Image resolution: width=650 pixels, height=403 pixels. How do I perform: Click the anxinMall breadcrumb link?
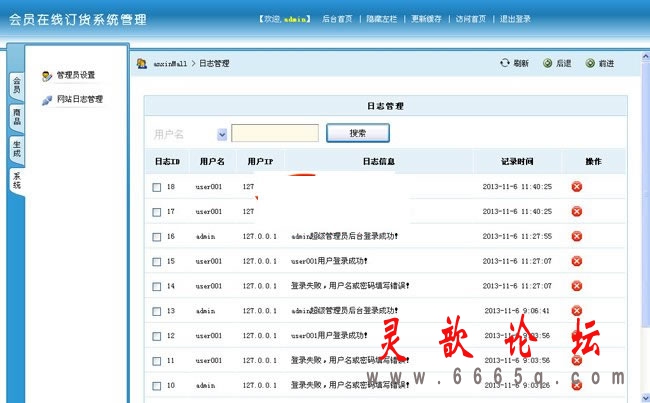click(170, 64)
